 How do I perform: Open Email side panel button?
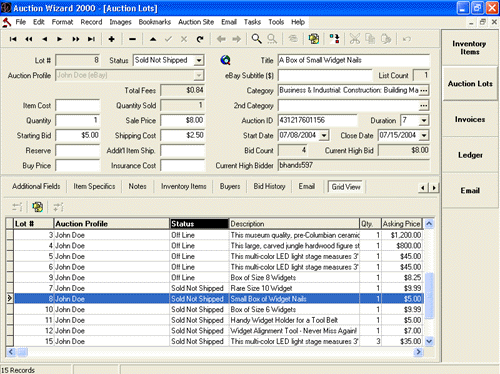tap(470, 191)
